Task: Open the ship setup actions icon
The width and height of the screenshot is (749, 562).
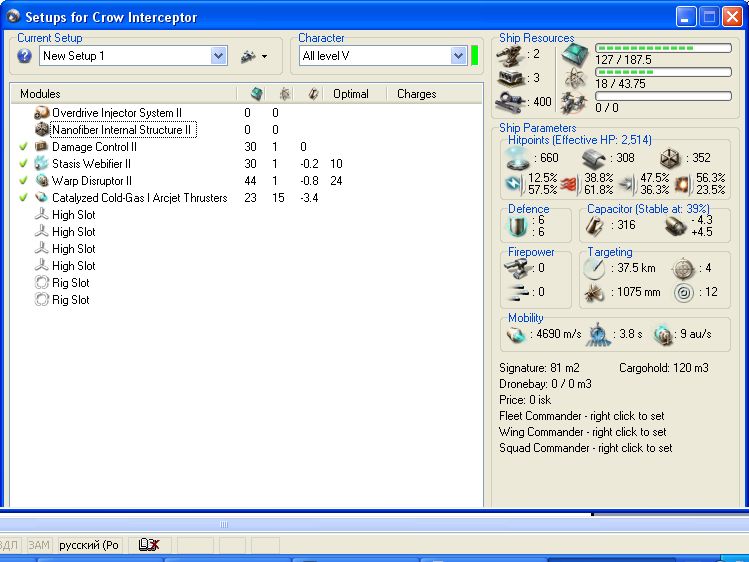Action: (x=248, y=56)
